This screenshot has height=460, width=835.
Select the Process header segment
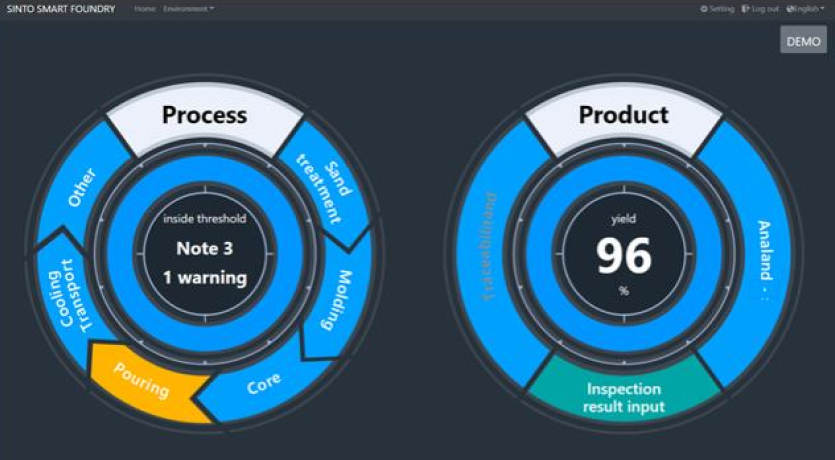click(204, 116)
